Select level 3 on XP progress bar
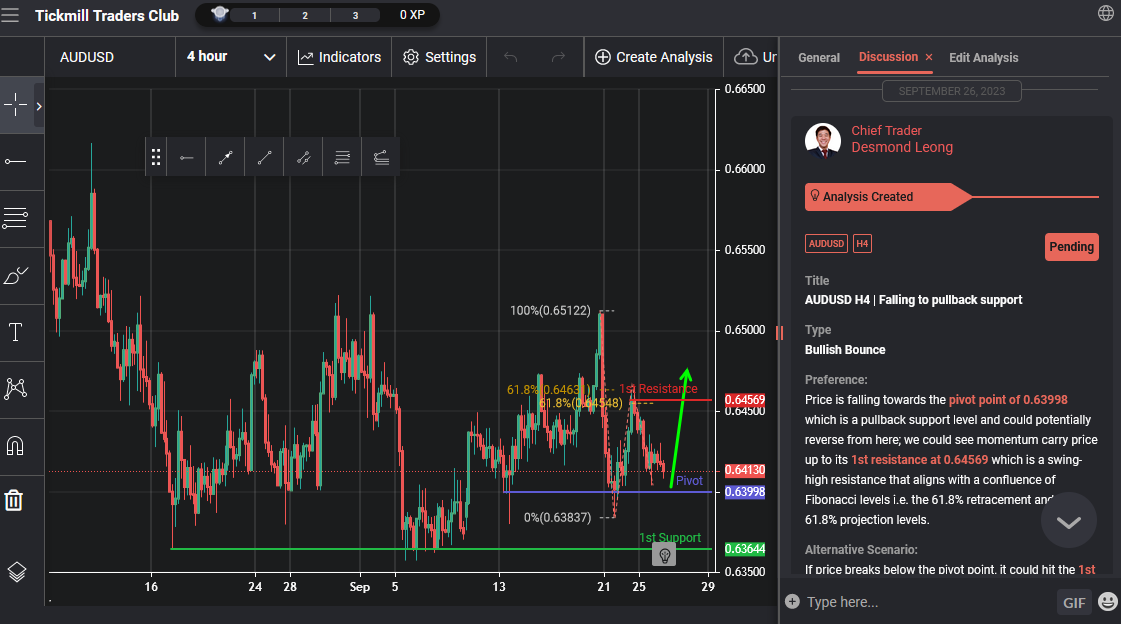Viewport: 1121px width, 624px height. pos(355,15)
